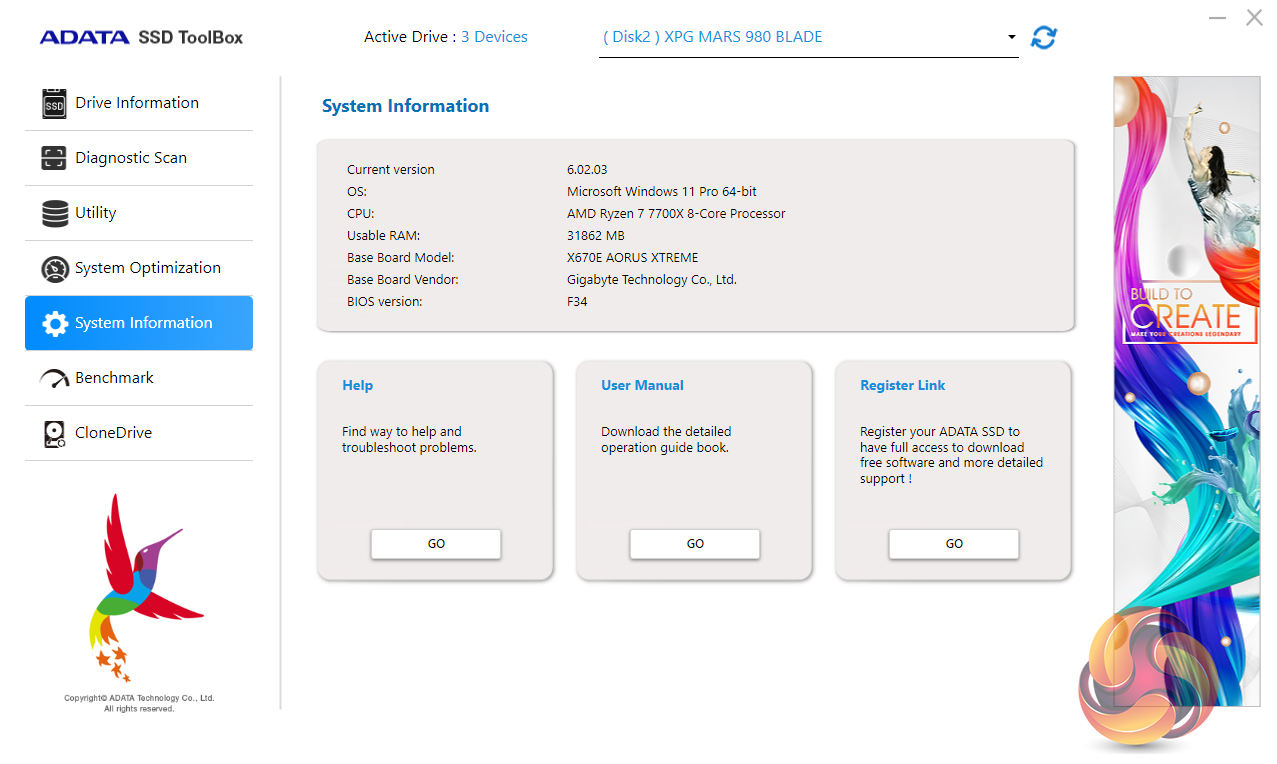Click the CloneDrive disk icon
The image size is (1277, 764).
pos(55,433)
